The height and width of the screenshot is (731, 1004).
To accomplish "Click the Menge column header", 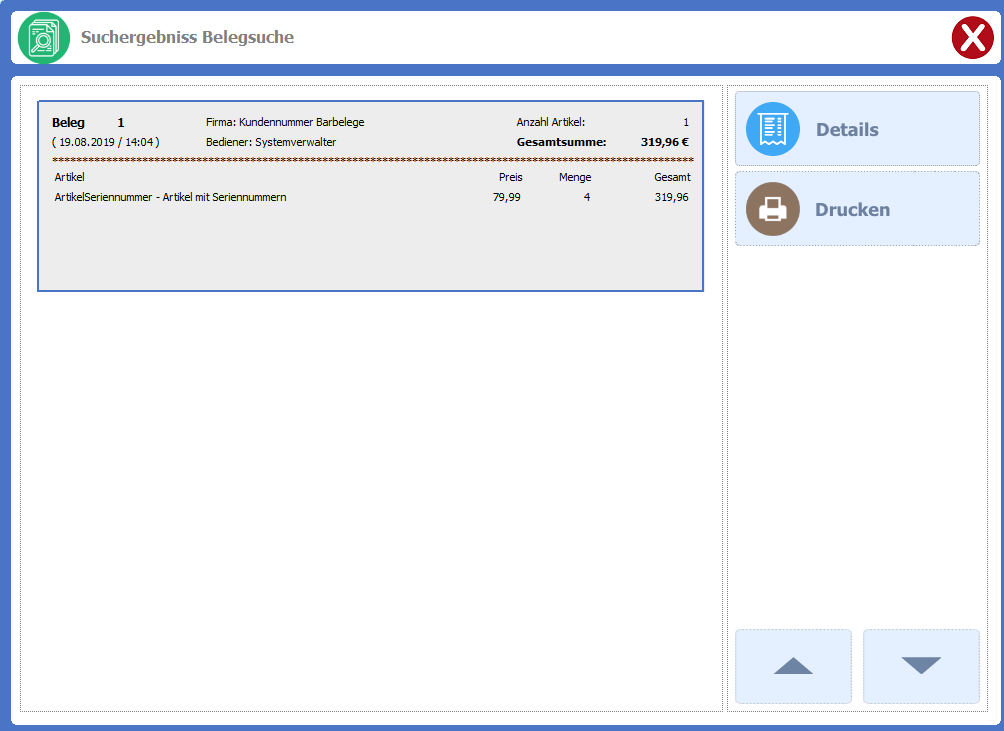I will [x=575, y=177].
